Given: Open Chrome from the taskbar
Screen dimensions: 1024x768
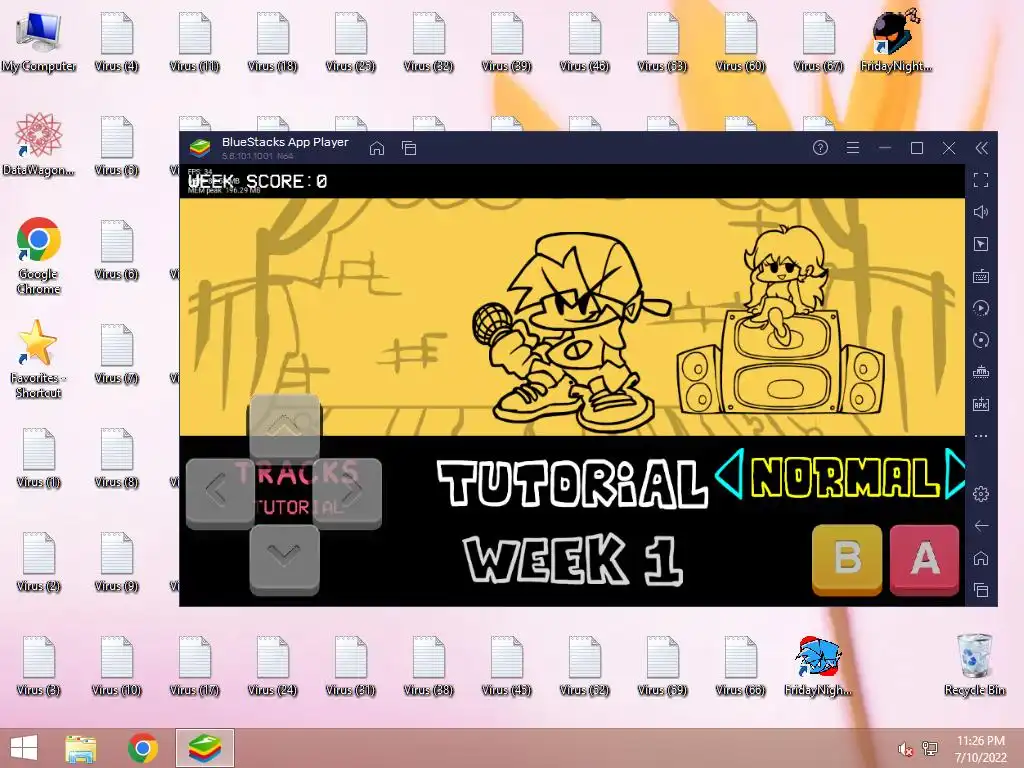Looking at the screenshot, I should tap(142, 748).
